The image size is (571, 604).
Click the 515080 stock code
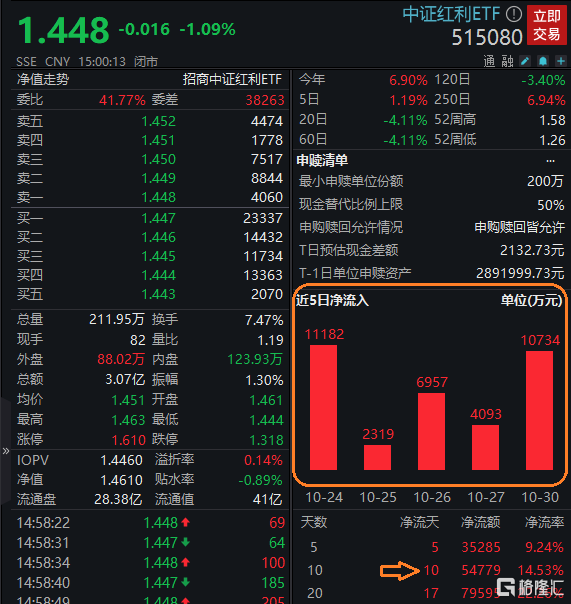click(487, 37)
